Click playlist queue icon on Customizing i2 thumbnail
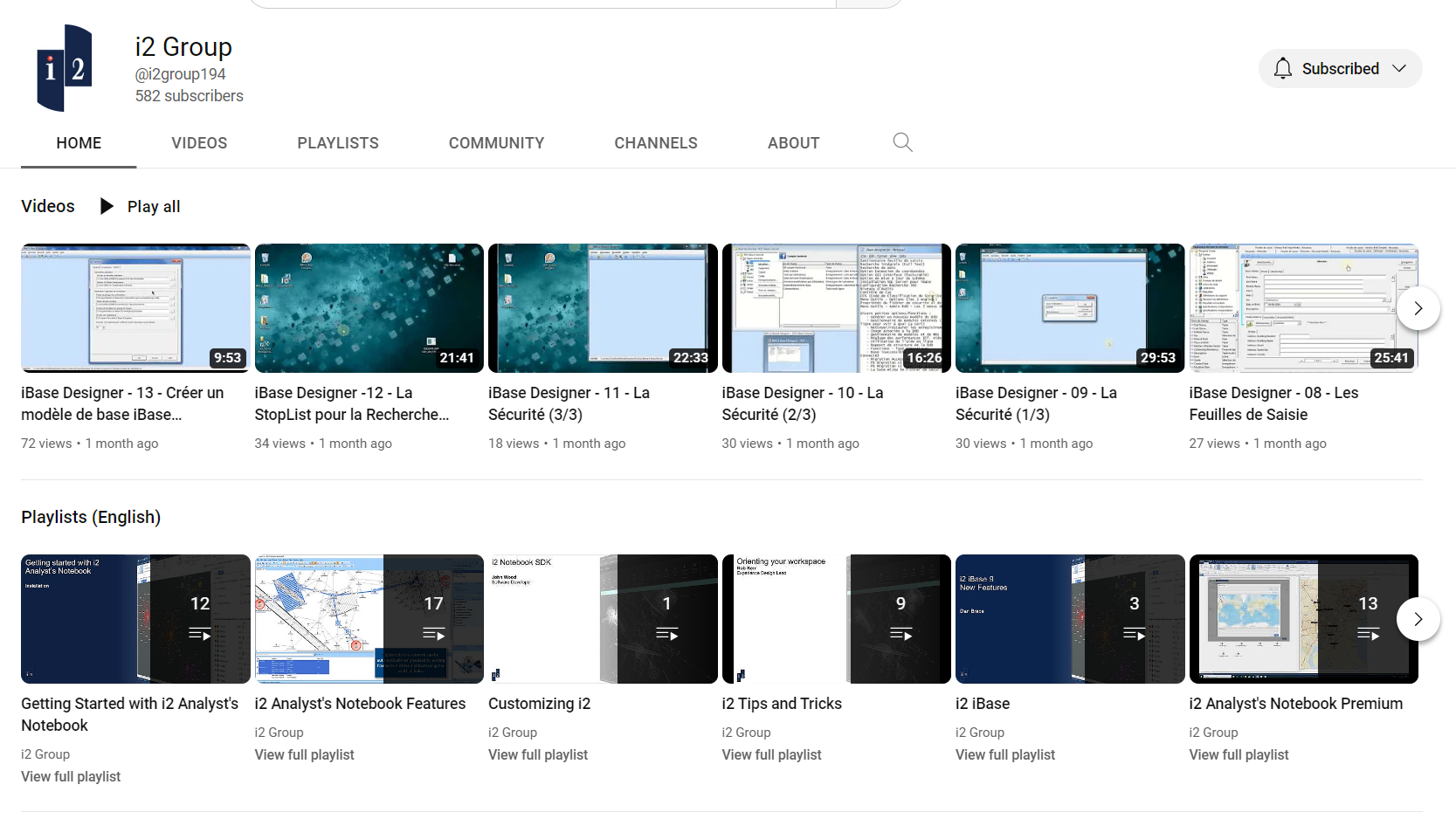The height and width of the screenshot is (819, 1456). (x=666, y=634)
